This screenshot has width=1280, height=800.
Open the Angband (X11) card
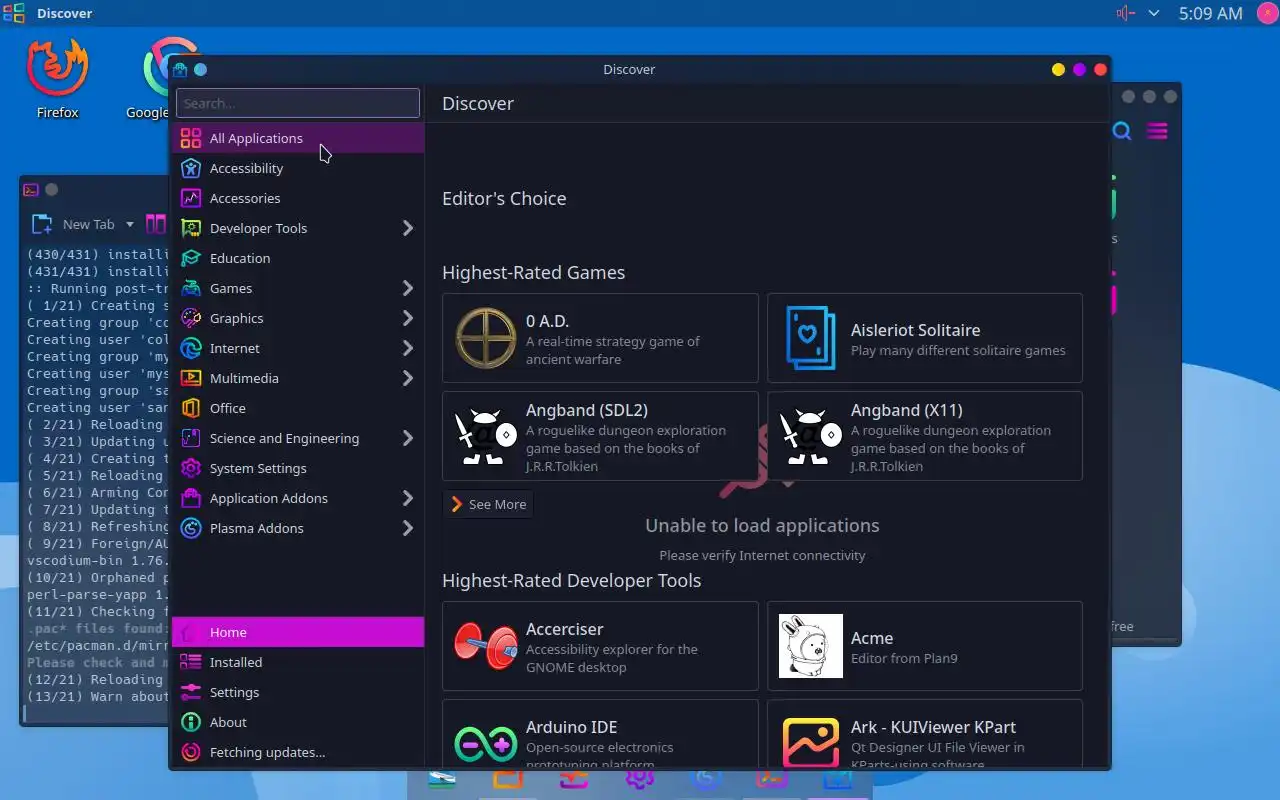(x=925, y=436)
